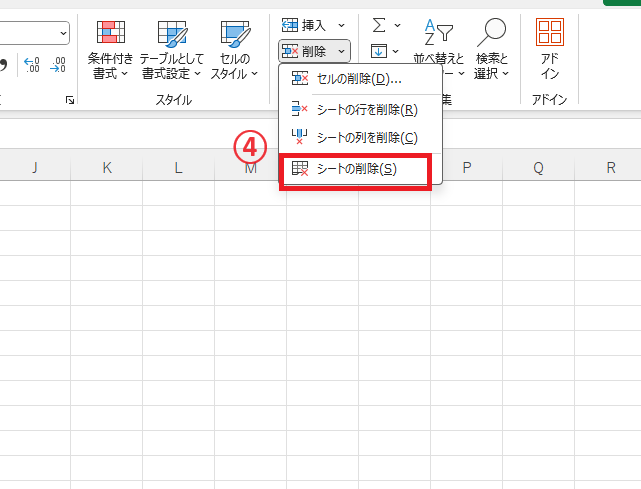The image size is (641, 489).
Task: Expand the 条件付き書式 dropdown chevron
Action: click(x=124, y=74)
